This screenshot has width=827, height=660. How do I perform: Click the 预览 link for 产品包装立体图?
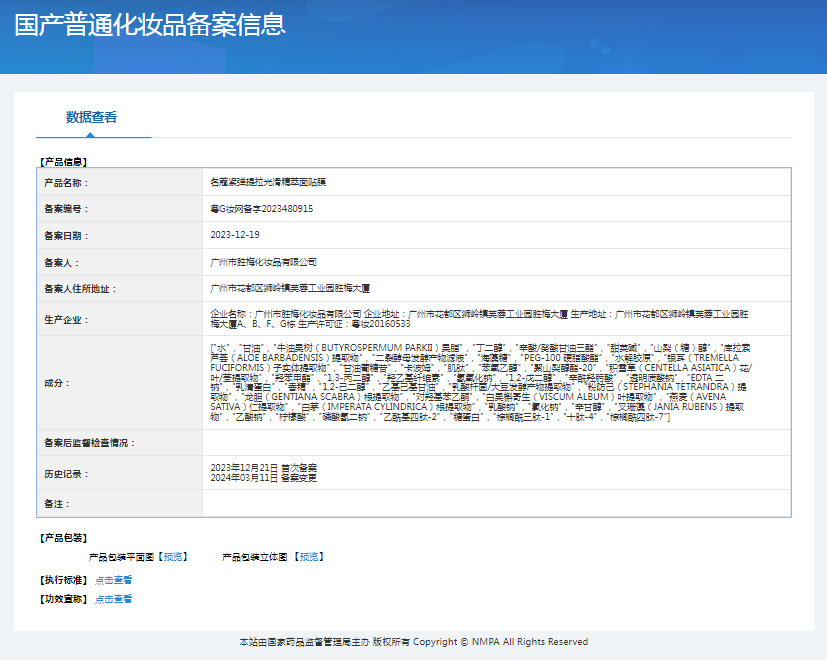point(309,557)
